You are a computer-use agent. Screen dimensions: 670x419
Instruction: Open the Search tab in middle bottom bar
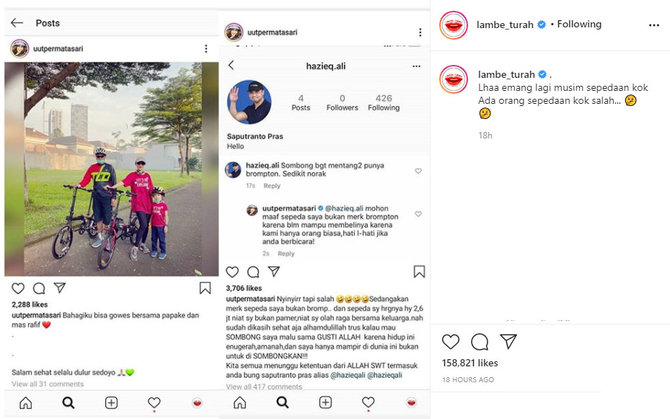pos(282,402)
